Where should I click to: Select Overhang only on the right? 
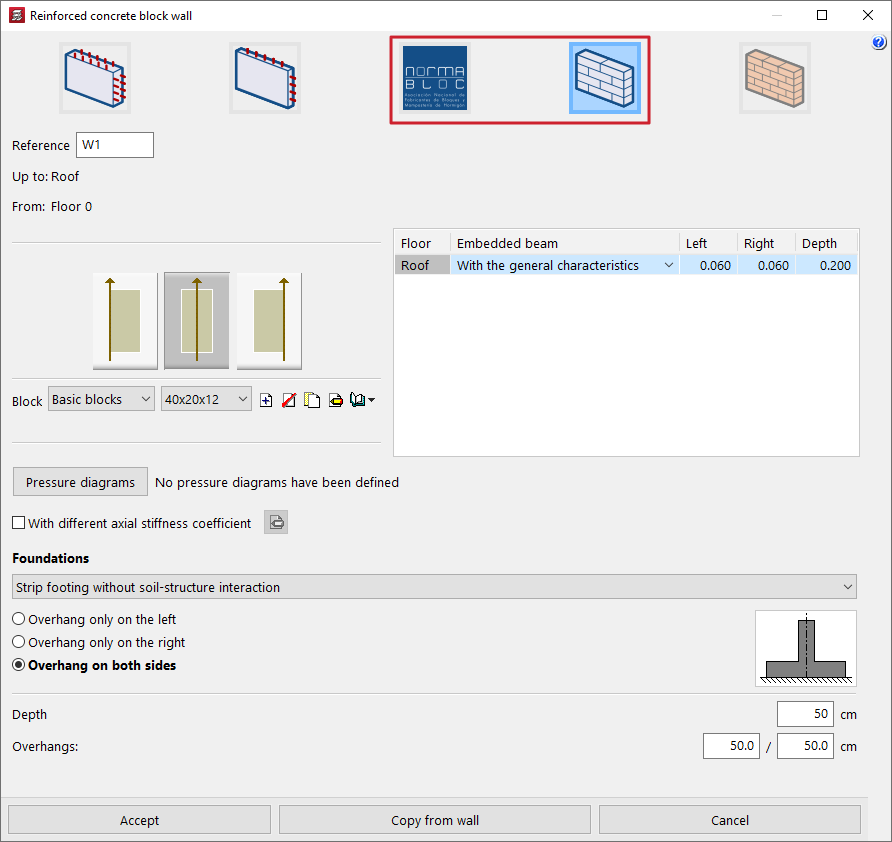[19, 642]
